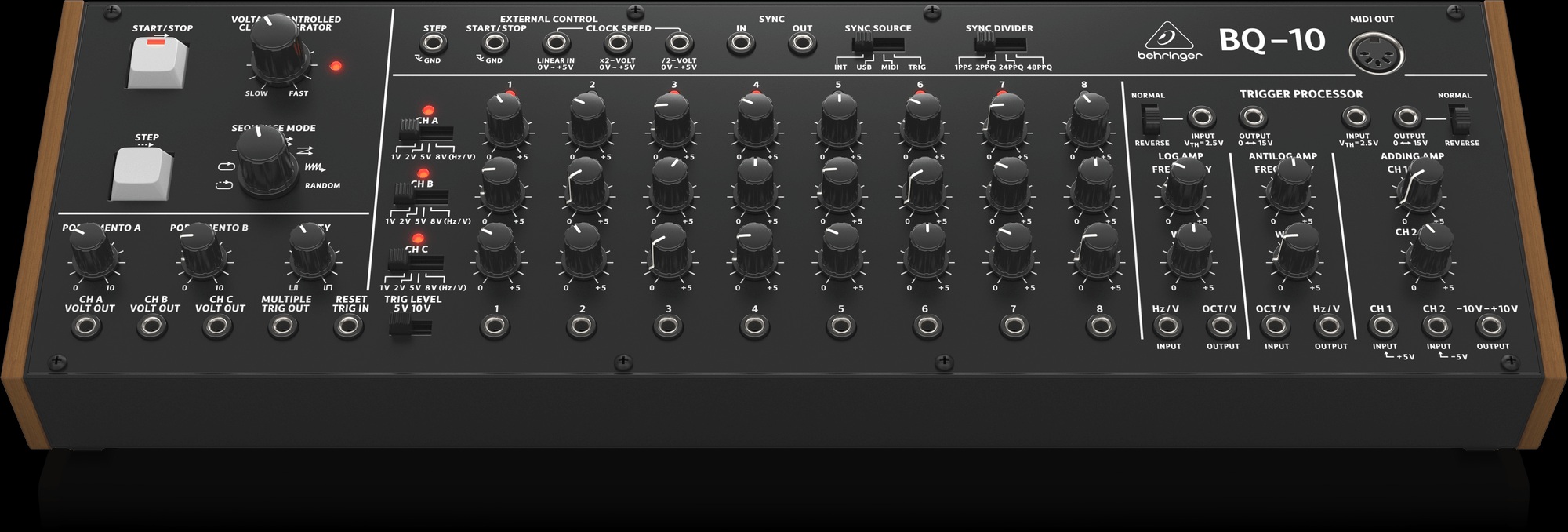
Task: Select the Log Amp OCT/V output jack
Action: [x=1221, y=327]
